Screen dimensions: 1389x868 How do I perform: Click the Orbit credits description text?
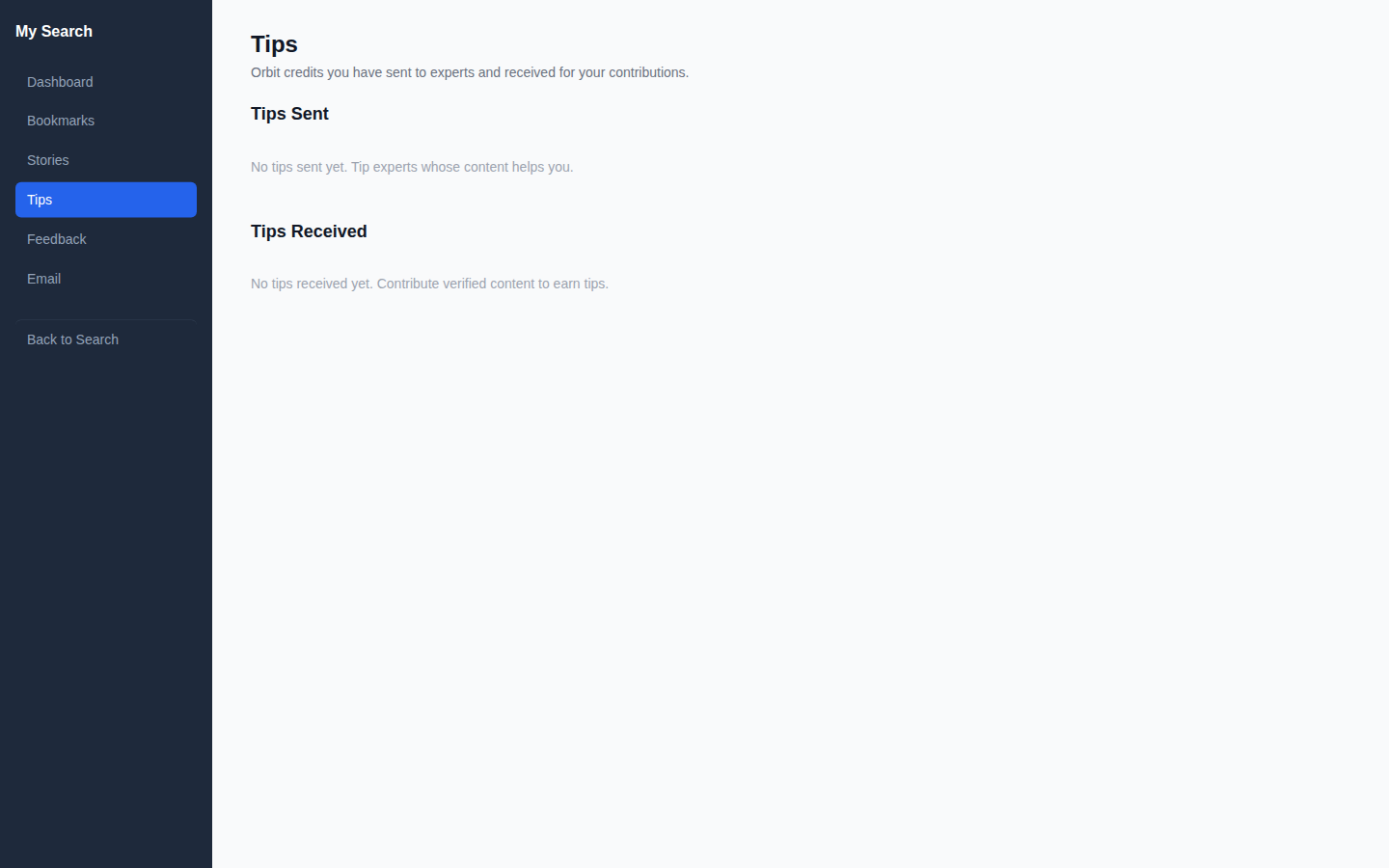tap(470, 72)
